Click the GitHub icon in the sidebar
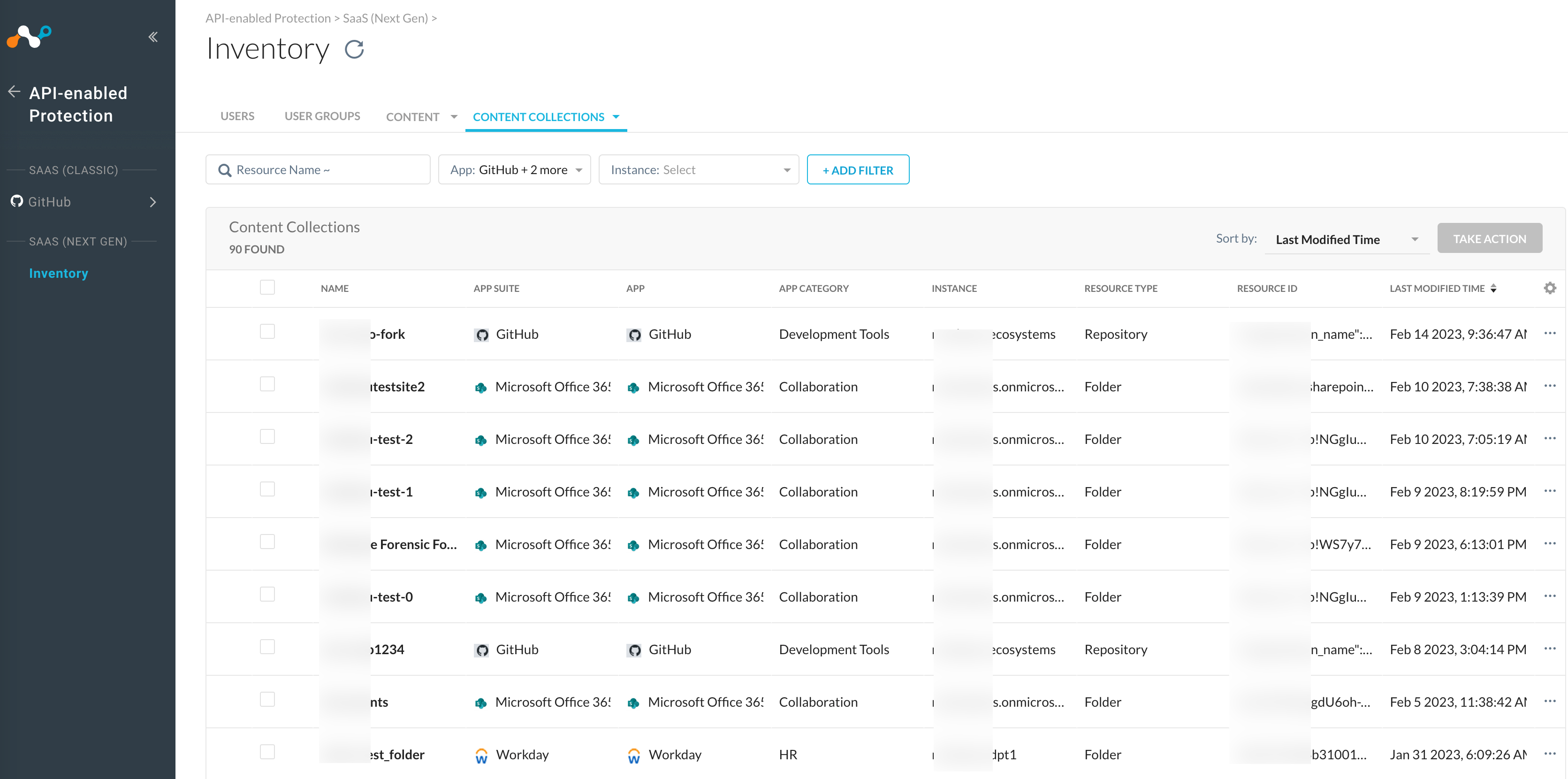 click(x=16, y=201)
